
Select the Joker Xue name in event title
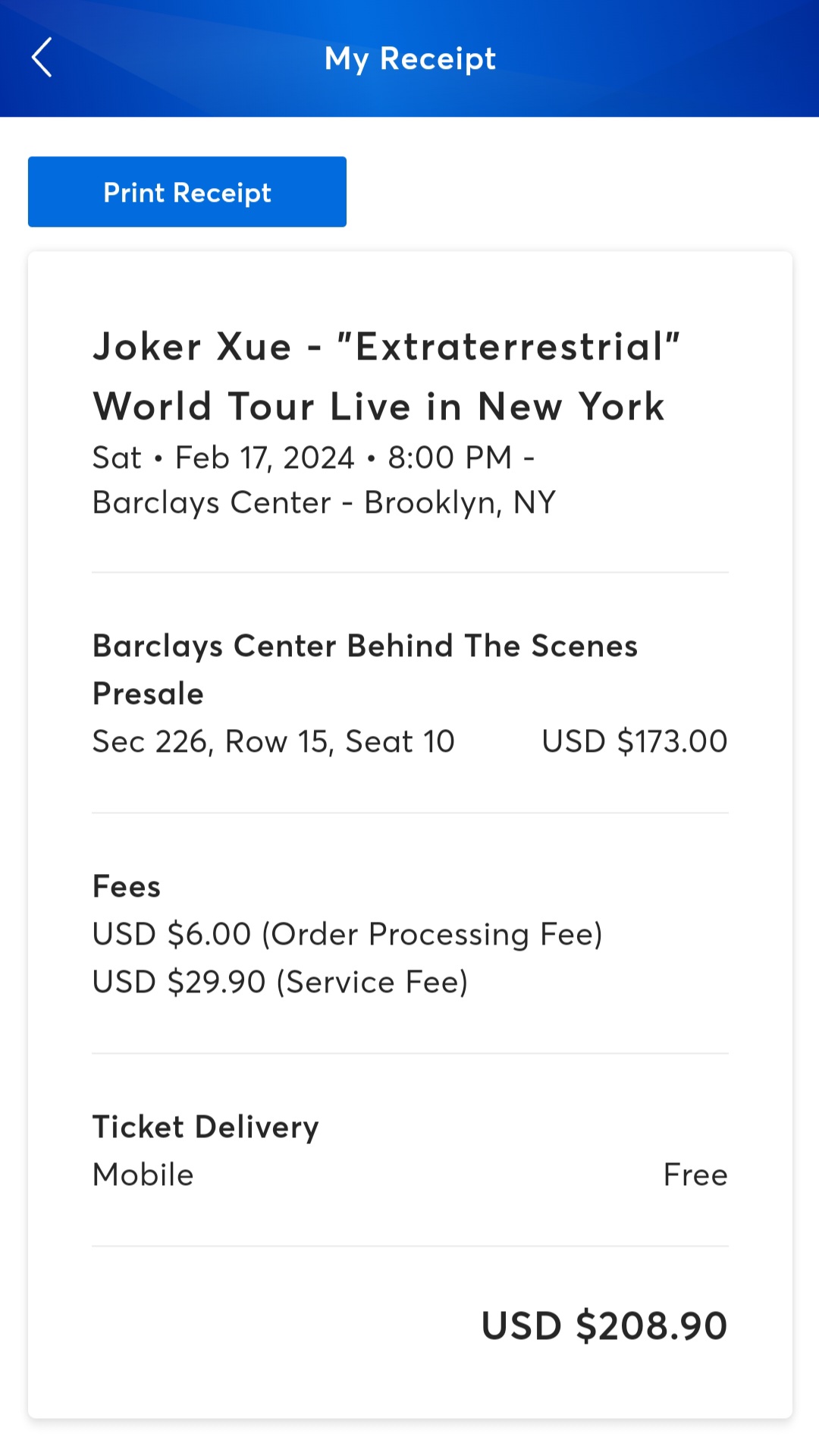[192, 347]
